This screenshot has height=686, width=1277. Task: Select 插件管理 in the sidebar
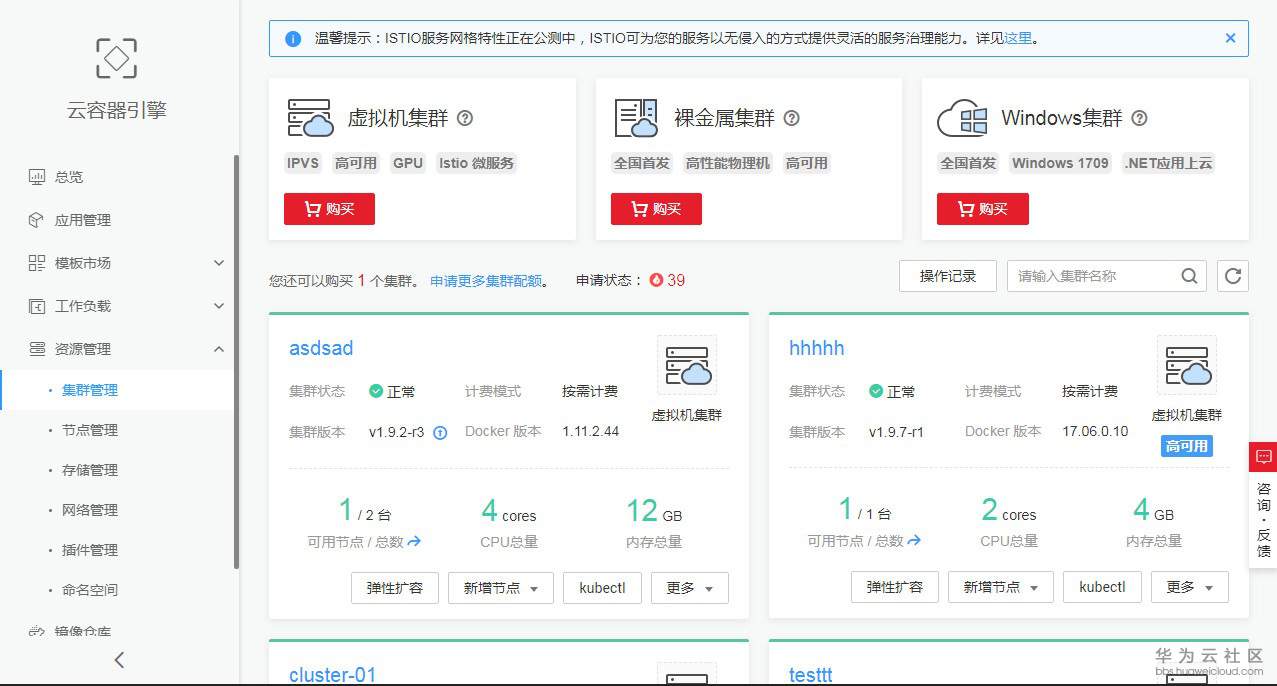90,550
